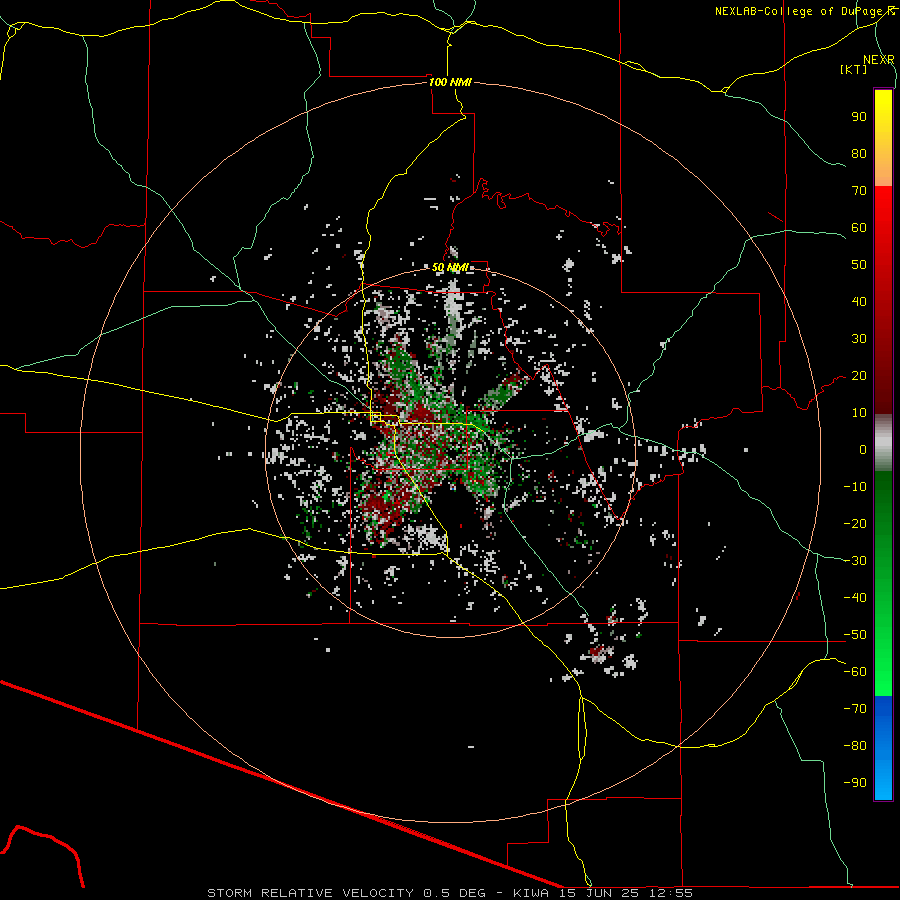This screenshot has width=900, height=900.
Task: Pick the gray zero-velocity segment of color bar
Action: (883, 443)
